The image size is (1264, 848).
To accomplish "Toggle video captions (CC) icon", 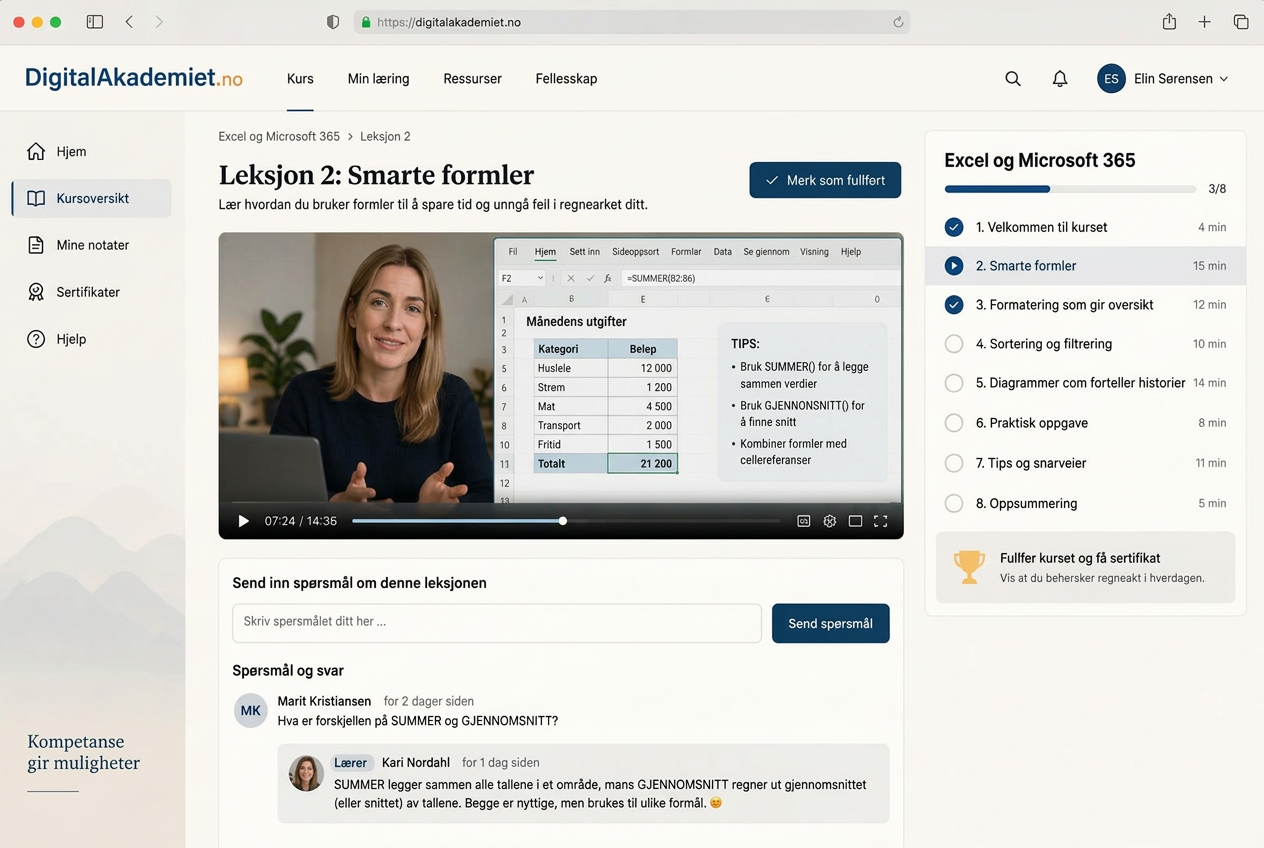I will click(x=803, y=521).
